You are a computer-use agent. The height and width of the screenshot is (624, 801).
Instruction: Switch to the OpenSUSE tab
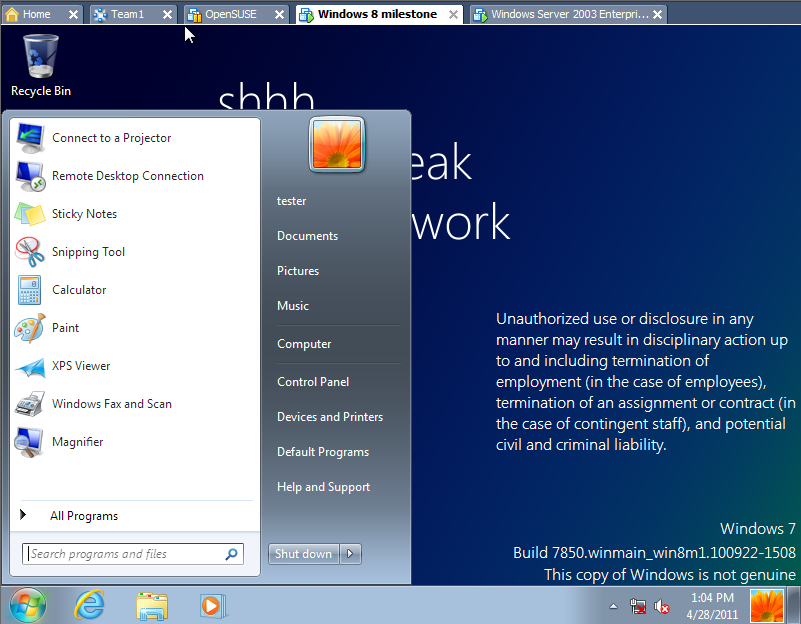(230, 14)
